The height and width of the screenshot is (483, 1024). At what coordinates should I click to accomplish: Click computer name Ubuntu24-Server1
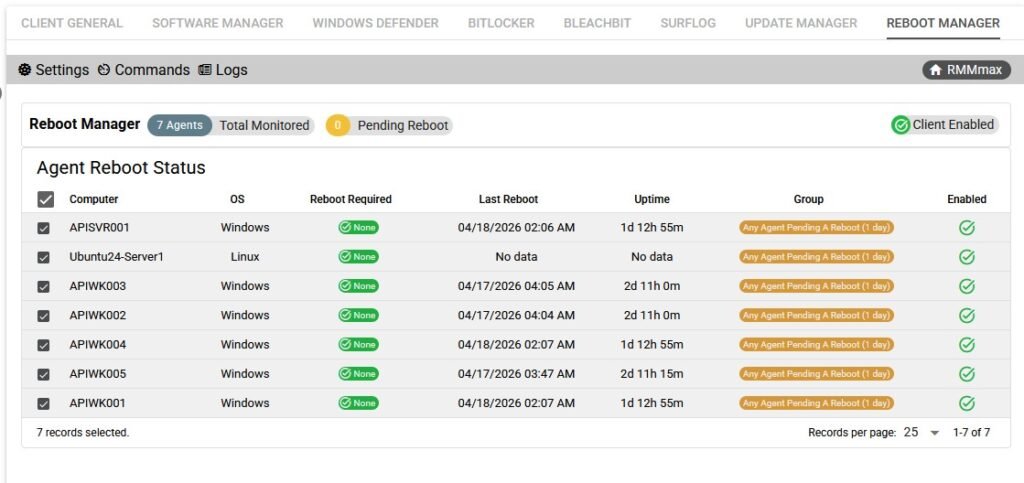pyautogui.click(x=116, y=257)
